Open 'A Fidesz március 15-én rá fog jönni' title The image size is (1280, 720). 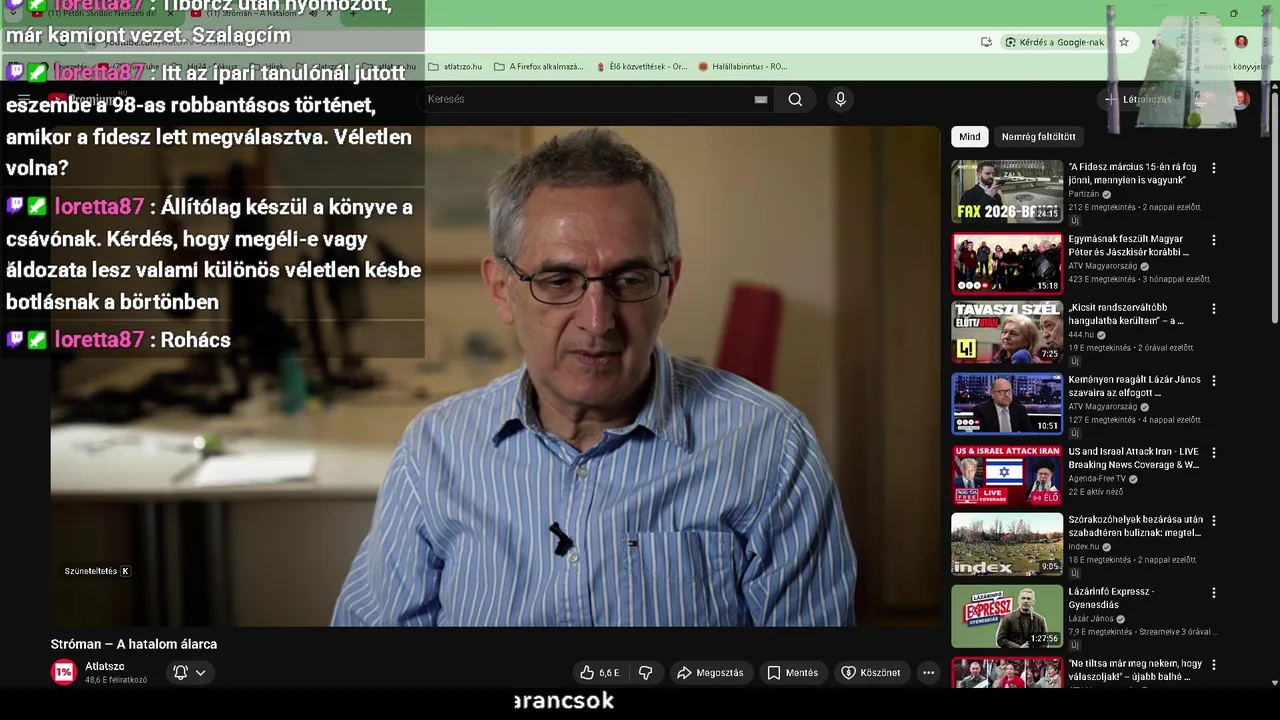point(1132,174)
